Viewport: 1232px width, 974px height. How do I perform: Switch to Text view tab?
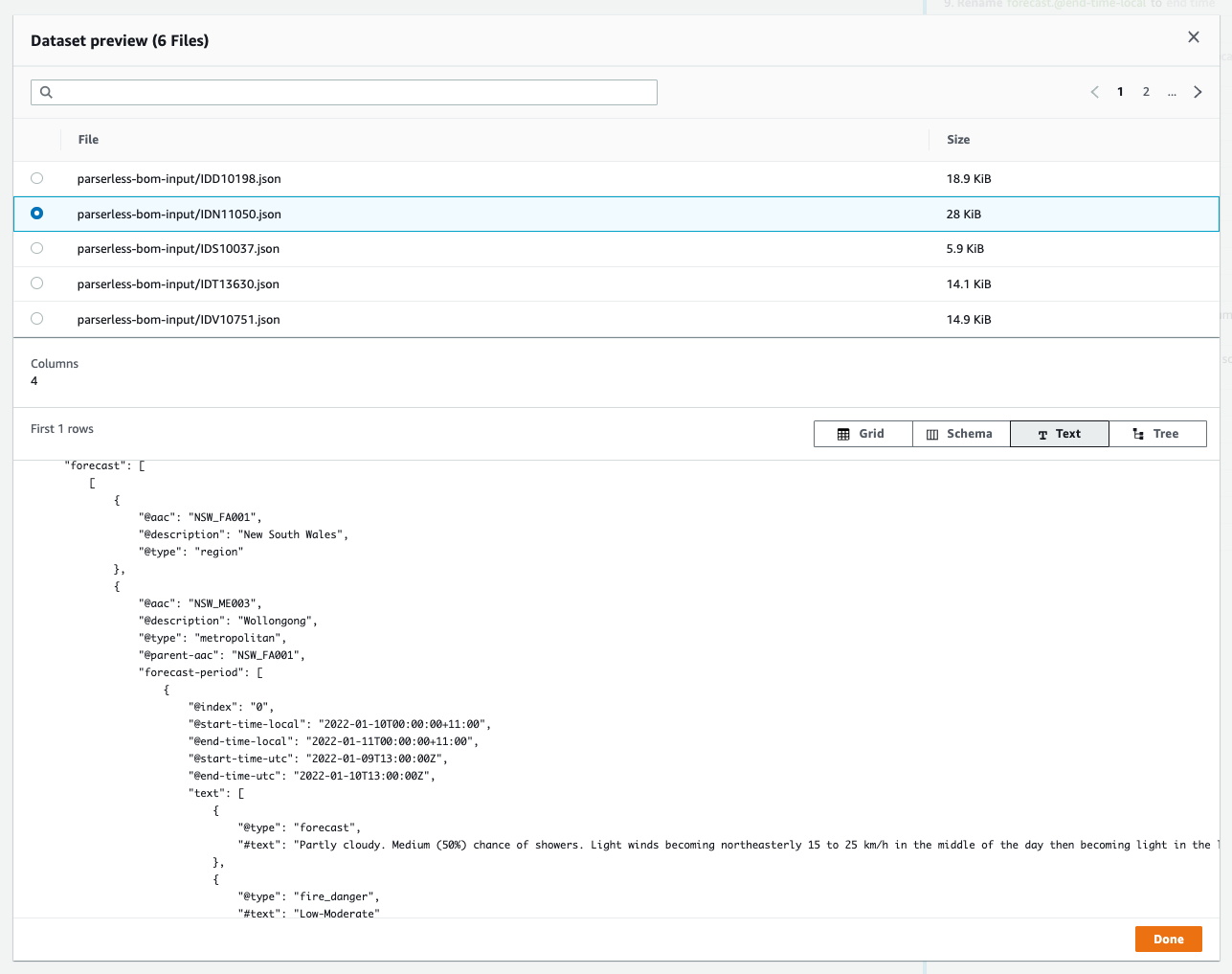click(x=1060, y=434)
